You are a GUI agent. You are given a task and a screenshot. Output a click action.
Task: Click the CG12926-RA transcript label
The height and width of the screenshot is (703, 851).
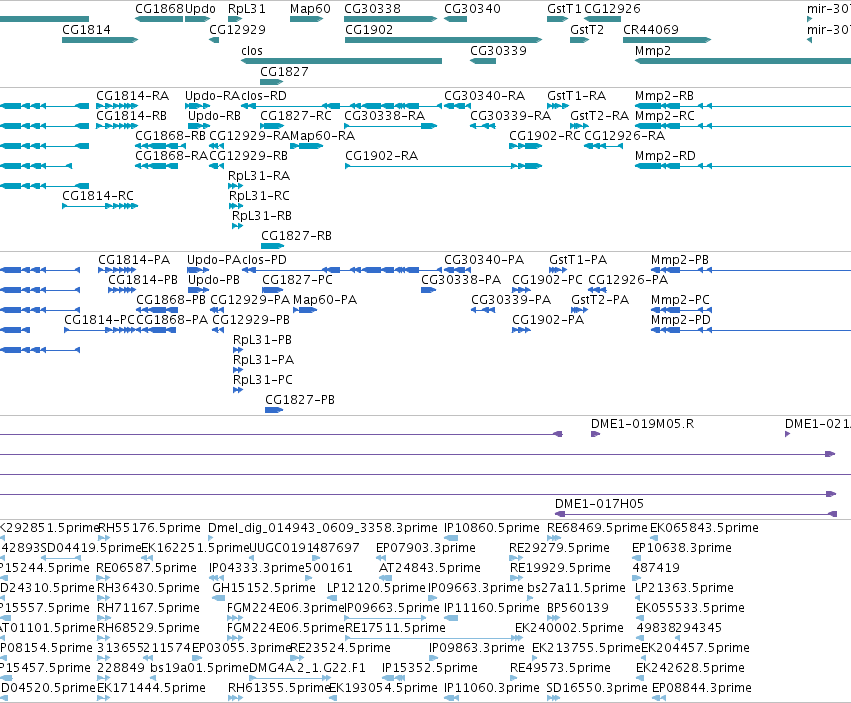[625, 136]
